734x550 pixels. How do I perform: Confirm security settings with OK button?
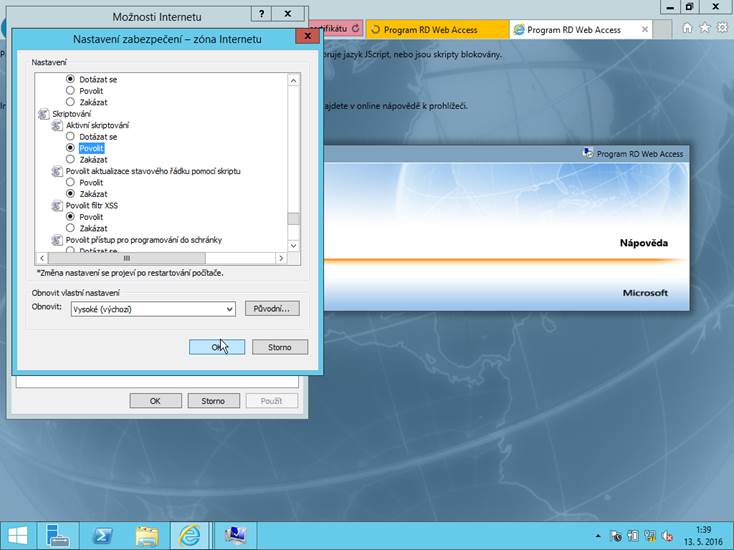point(217,347)
